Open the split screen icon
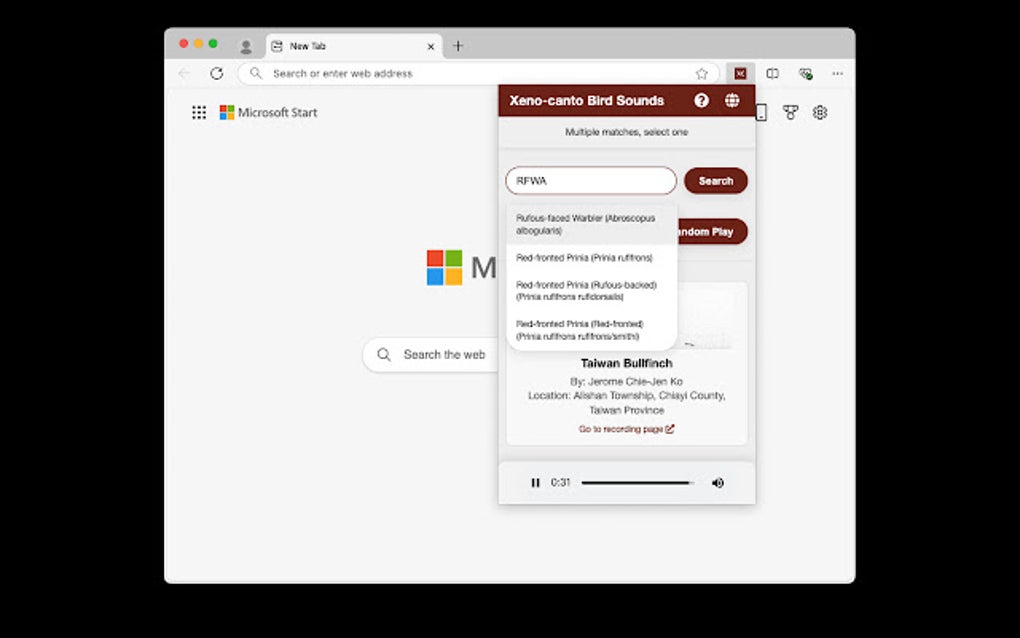This screenshot has height=638, width=1020. tap(772, 73)
